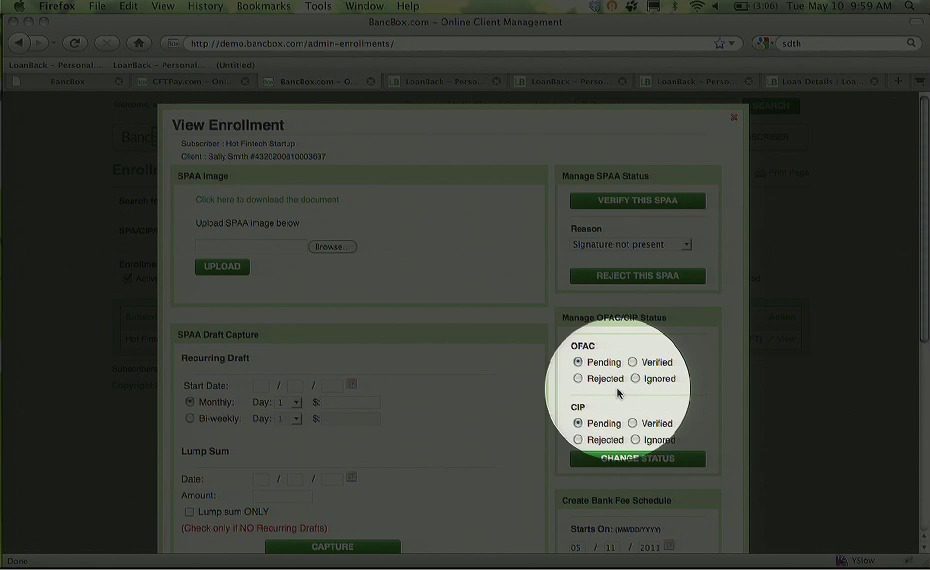Open the Lump Sum Date calendar icon
This screenshot has width=930, height=570.
(x=351, y=477)
